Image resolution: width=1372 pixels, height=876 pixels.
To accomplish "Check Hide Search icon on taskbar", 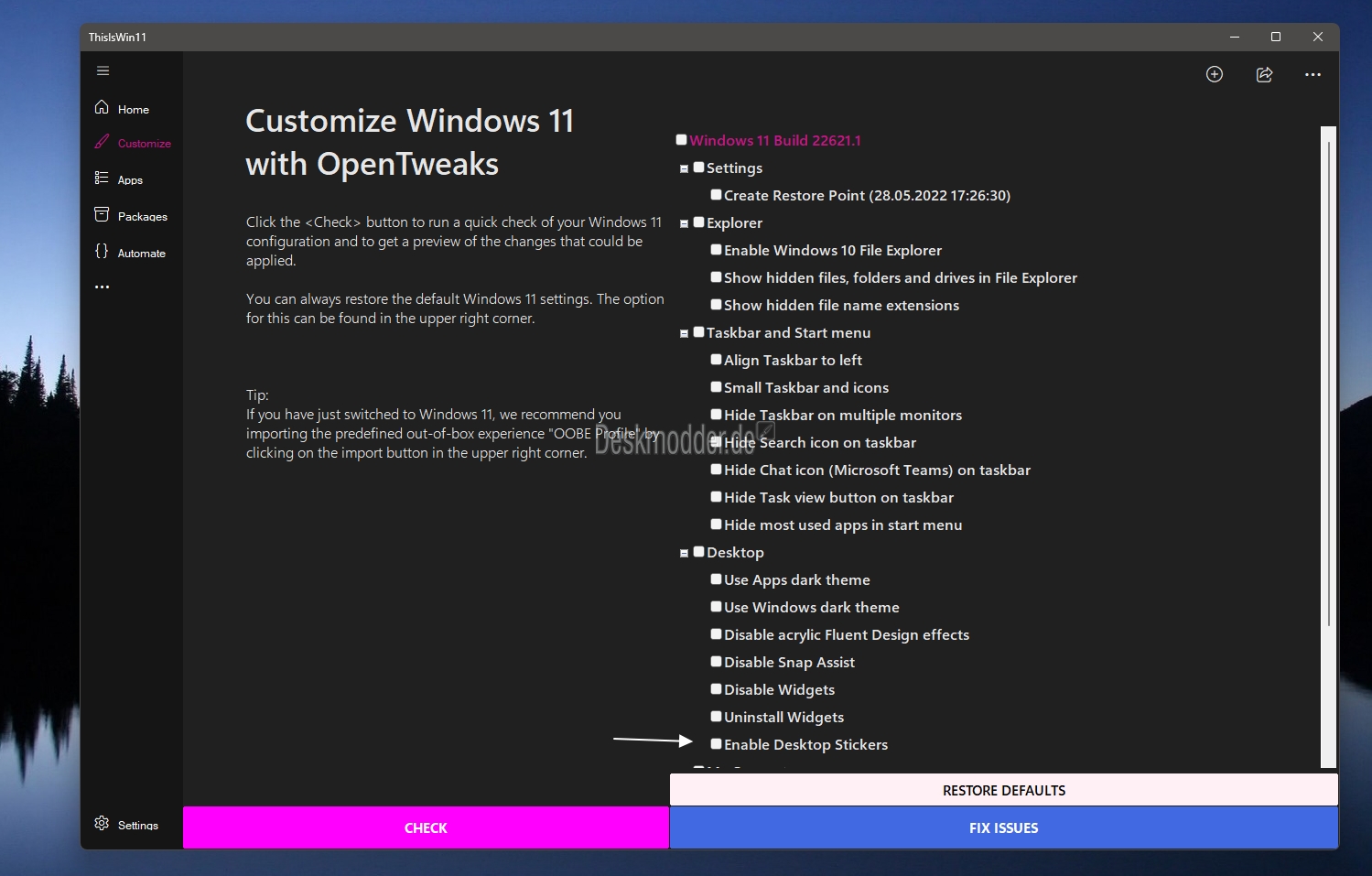I will click(x=716, y=441).
